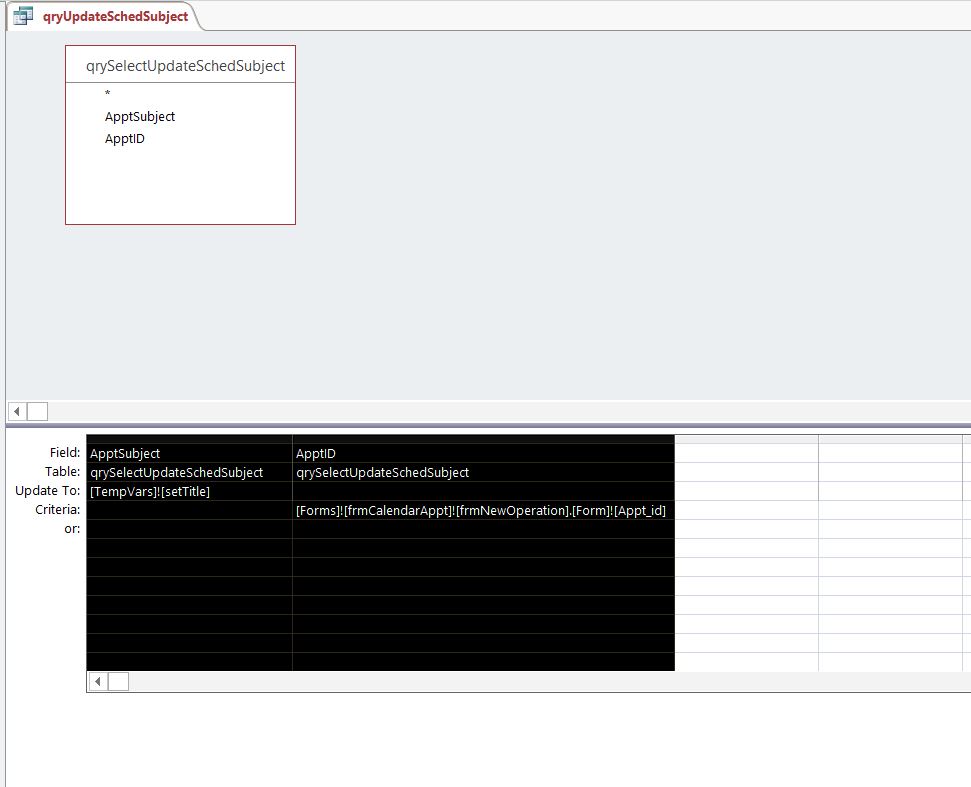Click the grid pane horizontal scrollbar thumb
The width and height of the screenshot is (971, 787).
click(118, 681)
